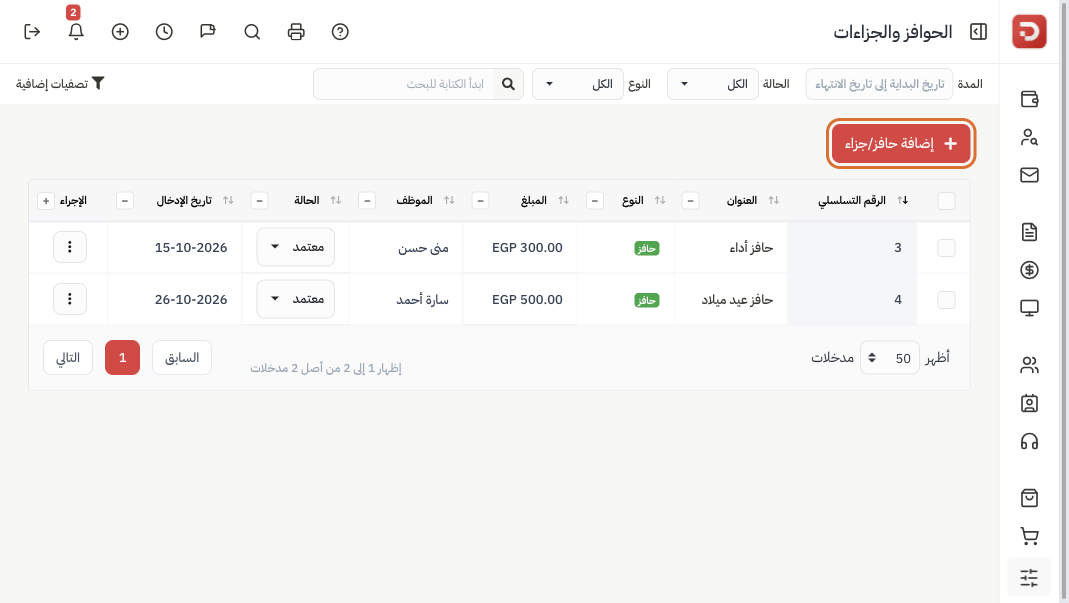
Task: Go to السابق previous page
Action: tap(182, 357)
